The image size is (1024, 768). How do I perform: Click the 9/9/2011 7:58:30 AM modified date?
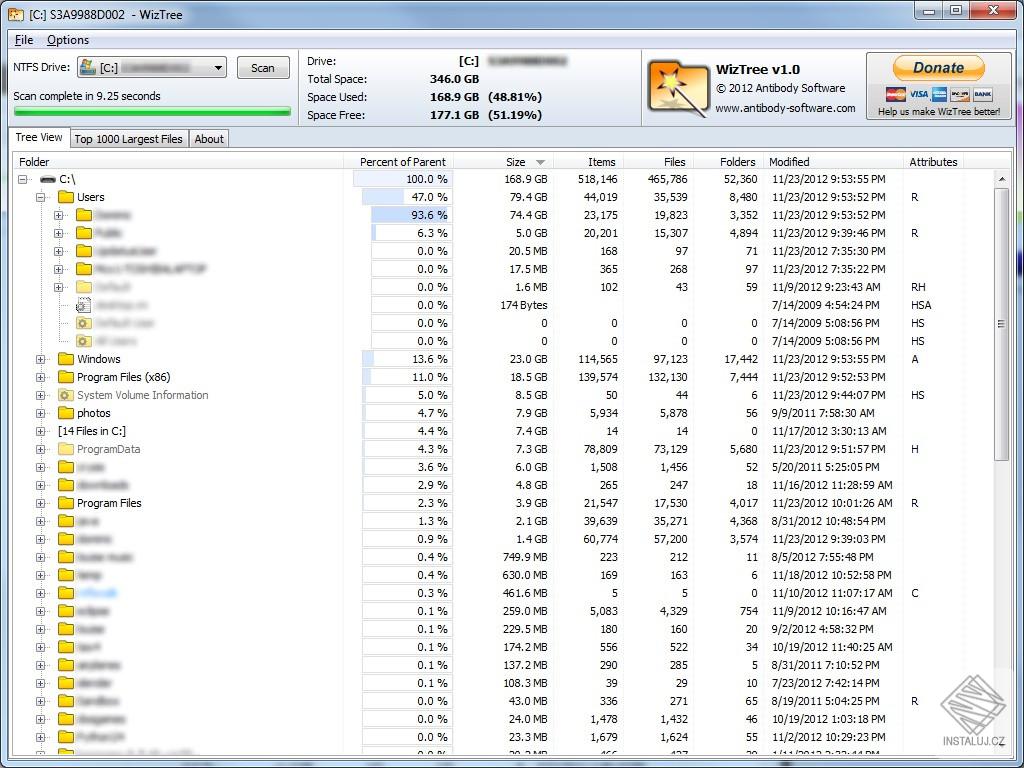pyautogui.click(x=823, y=413)
